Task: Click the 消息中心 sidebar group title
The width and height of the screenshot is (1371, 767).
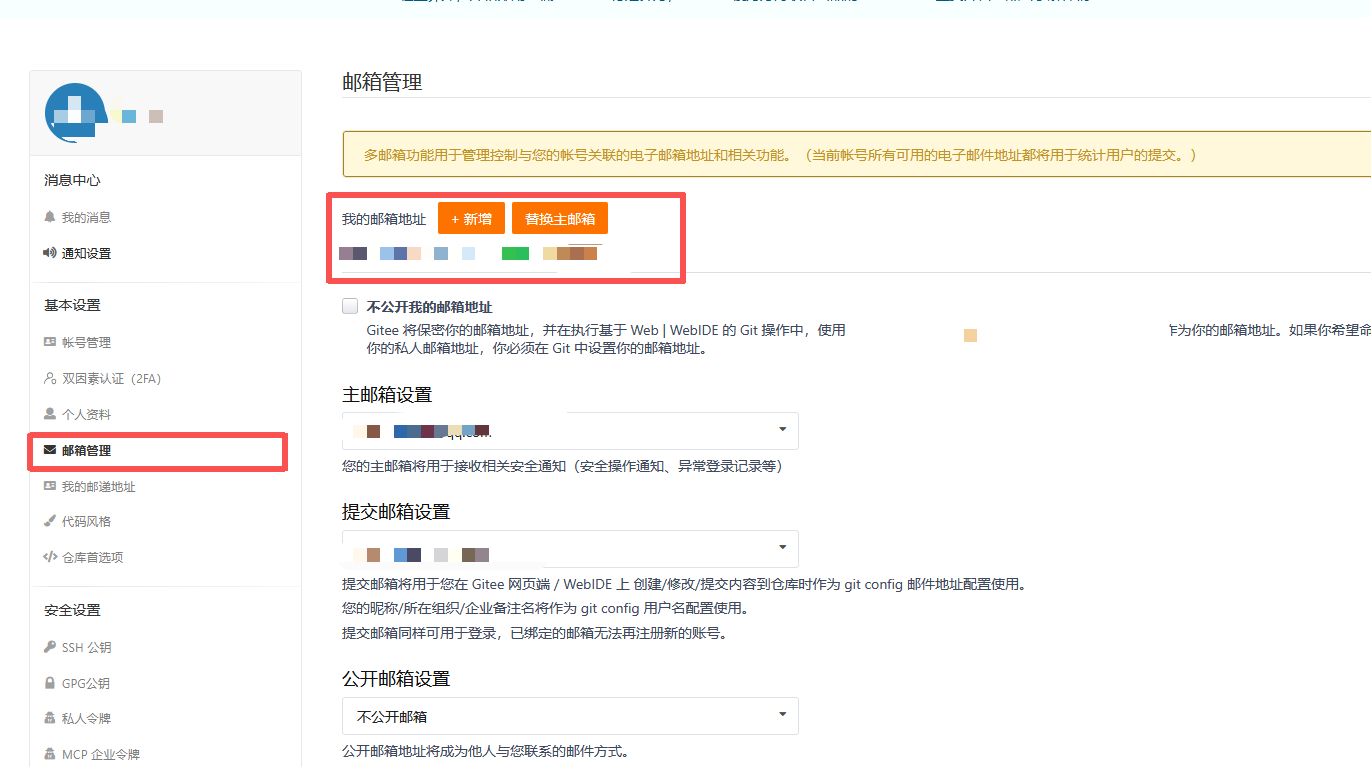Action: (72, 180)
